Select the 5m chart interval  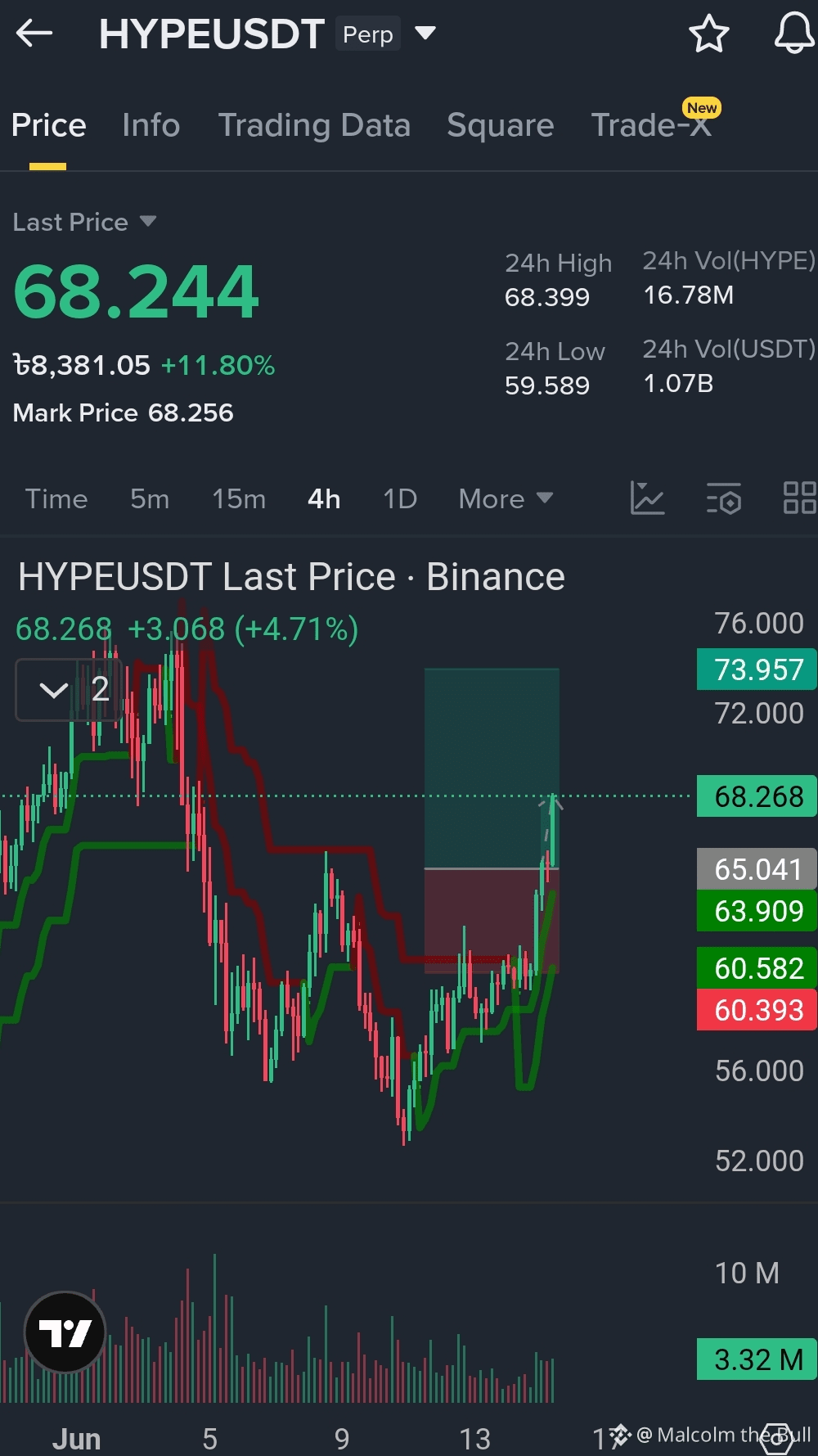pyautogui.click(x=150, y=498)
